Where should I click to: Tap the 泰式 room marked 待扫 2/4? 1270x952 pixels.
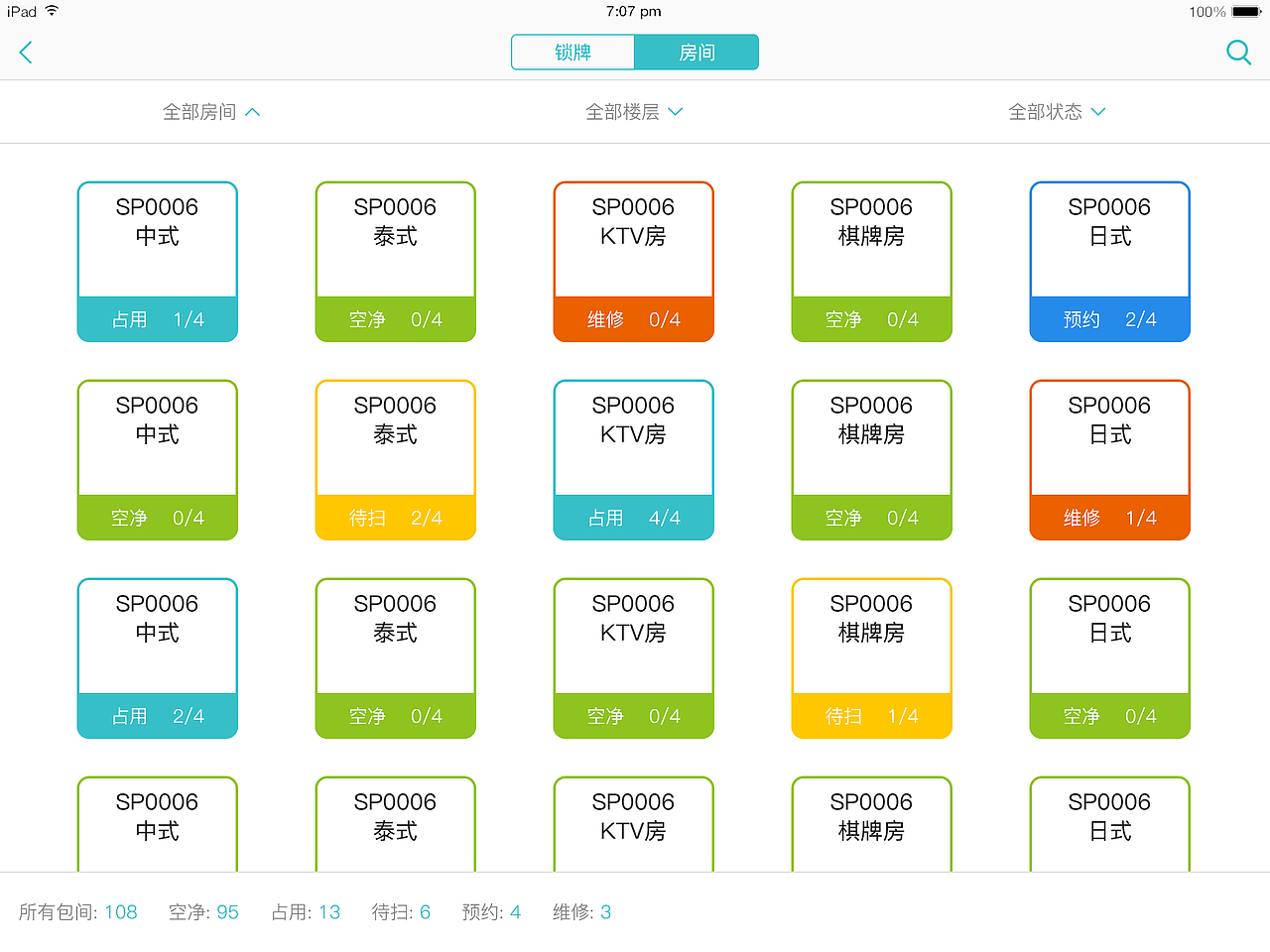(395, 459)
